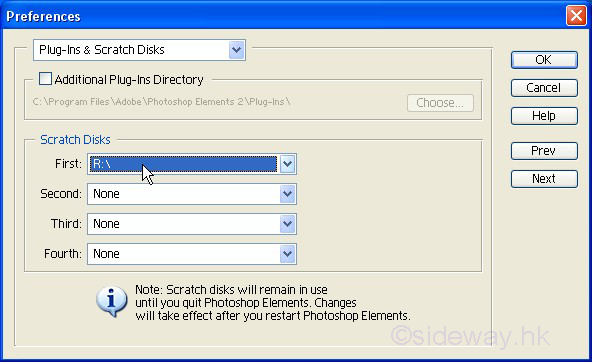
Task: Open Help for preferences
Action: [x=544, y=116]
